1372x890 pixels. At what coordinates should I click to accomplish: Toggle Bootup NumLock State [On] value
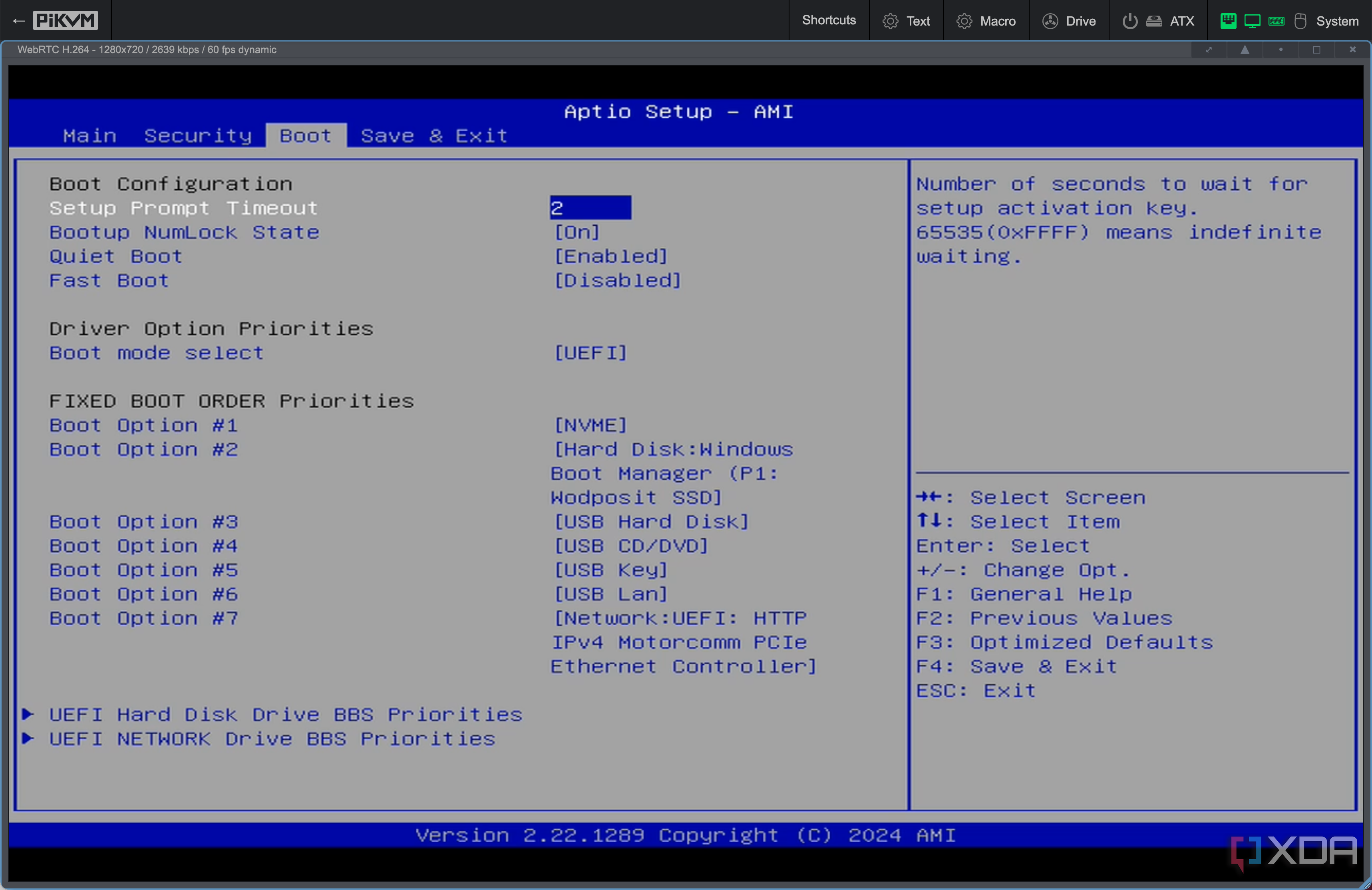click(x=577, y=232)
